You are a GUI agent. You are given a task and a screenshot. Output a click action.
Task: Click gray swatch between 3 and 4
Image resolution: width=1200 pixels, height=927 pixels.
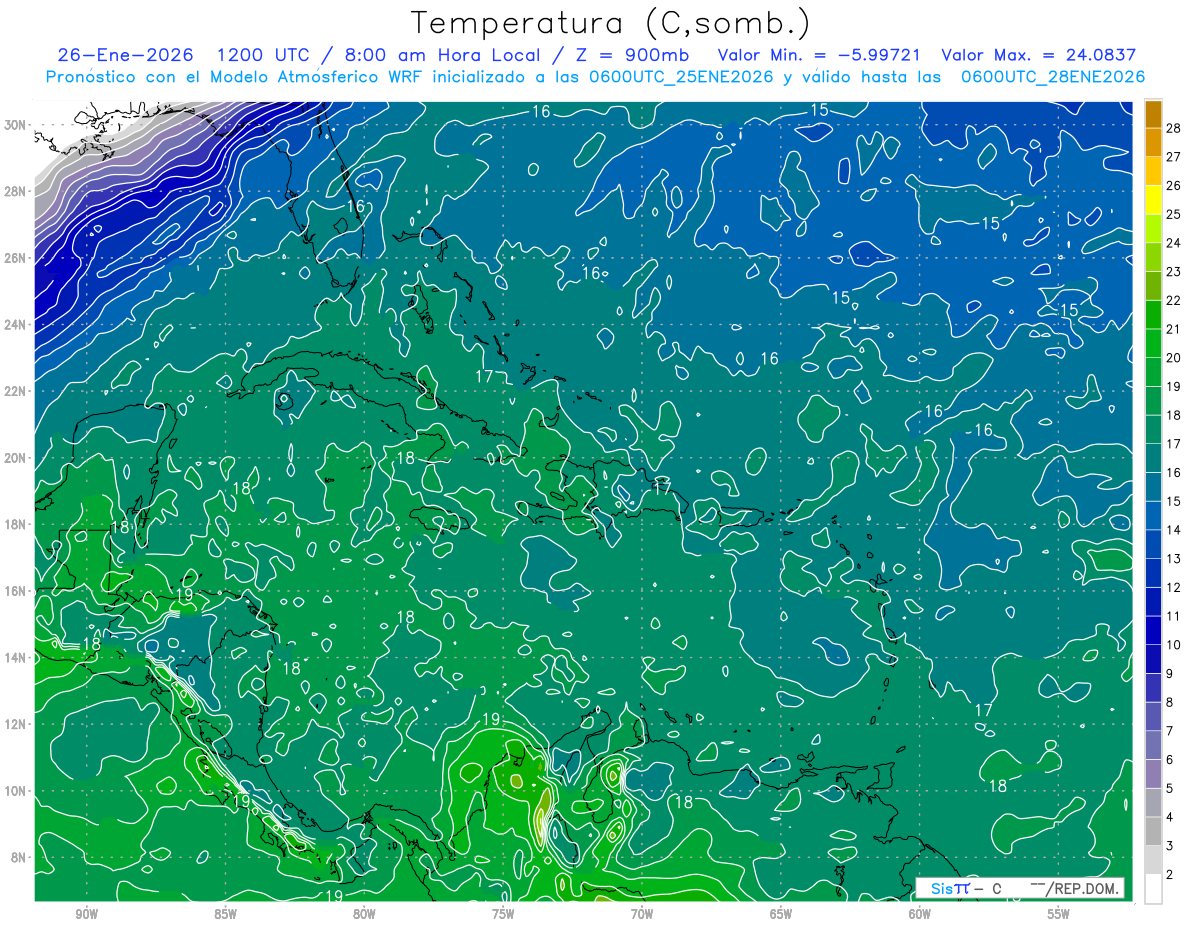pyautogui.click(x=1154, y=832)
